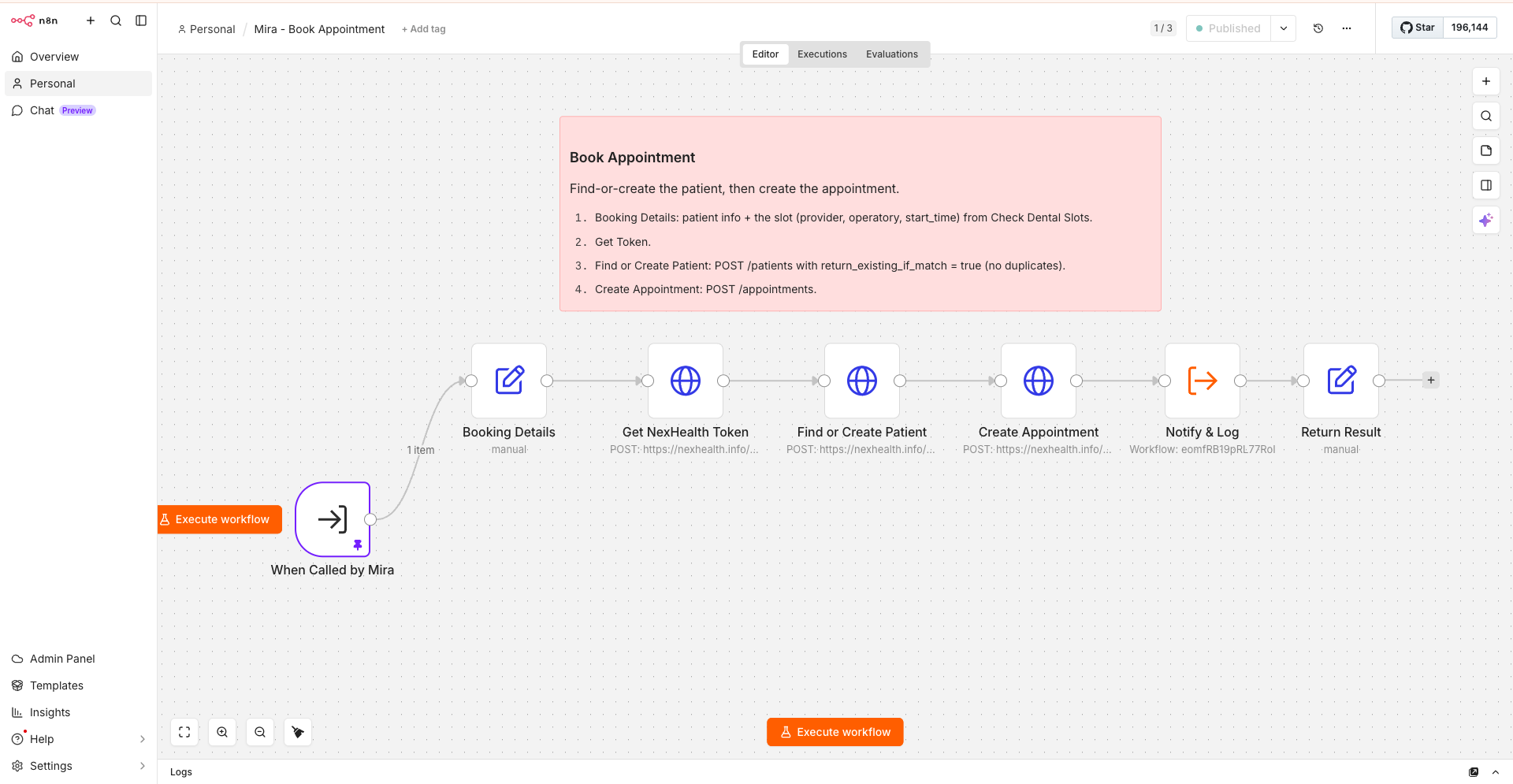Rename workflow title Mira - Book Appointment
1513x784 pixels.
click(x=319, y=29)
